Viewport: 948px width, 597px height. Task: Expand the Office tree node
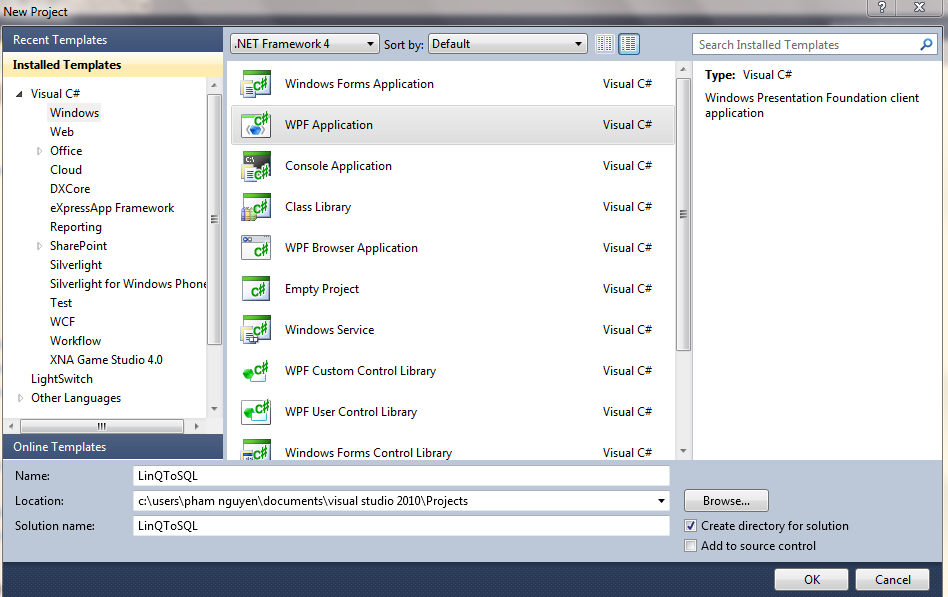tap(40, 151)
